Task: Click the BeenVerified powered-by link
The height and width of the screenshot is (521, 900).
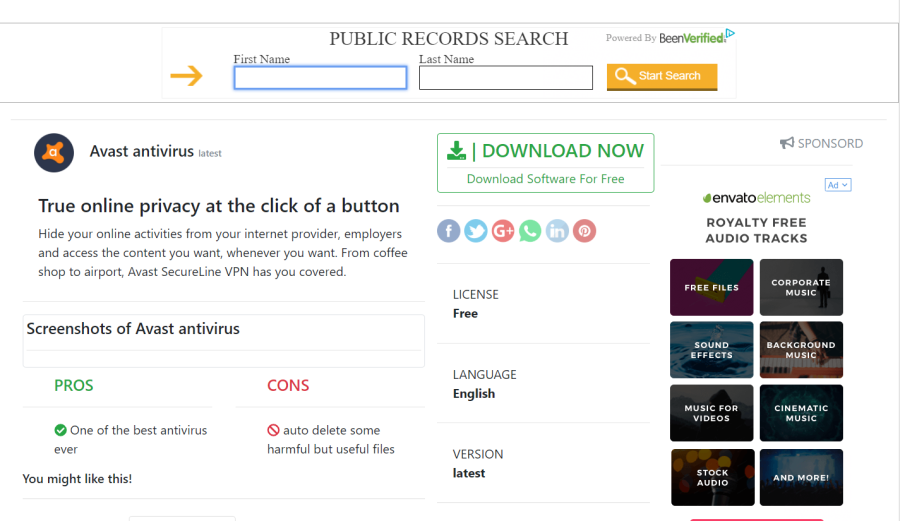Action: point(665,38)
